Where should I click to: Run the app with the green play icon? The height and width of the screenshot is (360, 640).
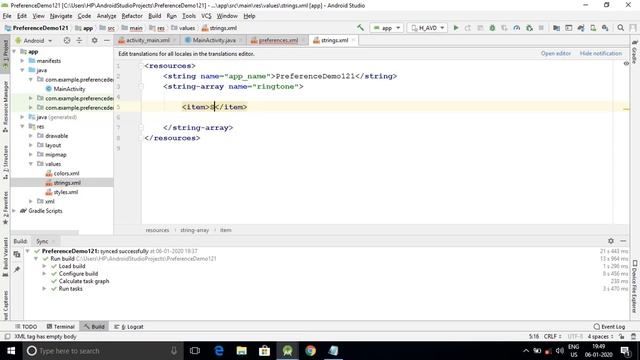pos(456,28)
